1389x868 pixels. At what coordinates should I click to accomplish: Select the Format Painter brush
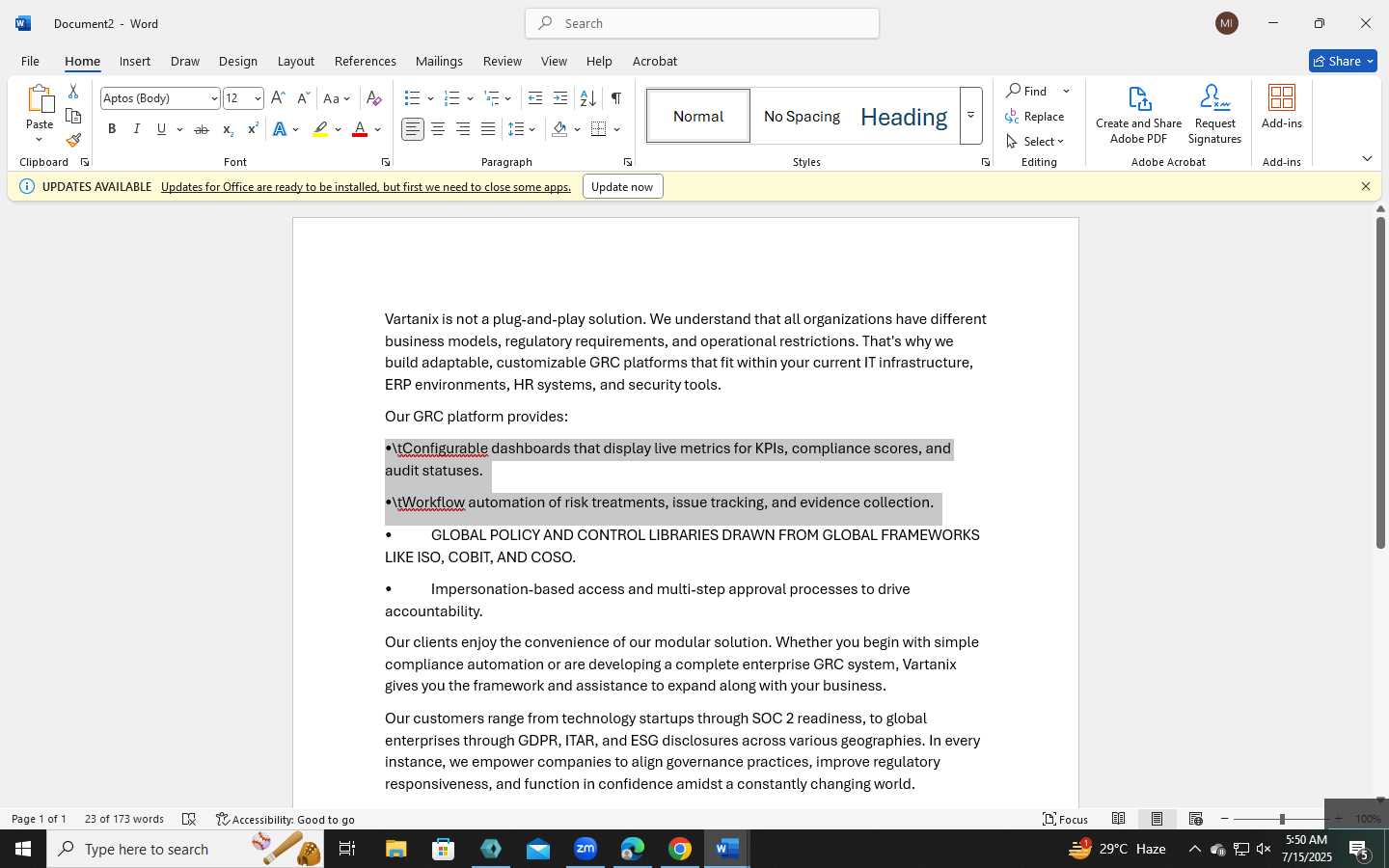tap(73, 140)
